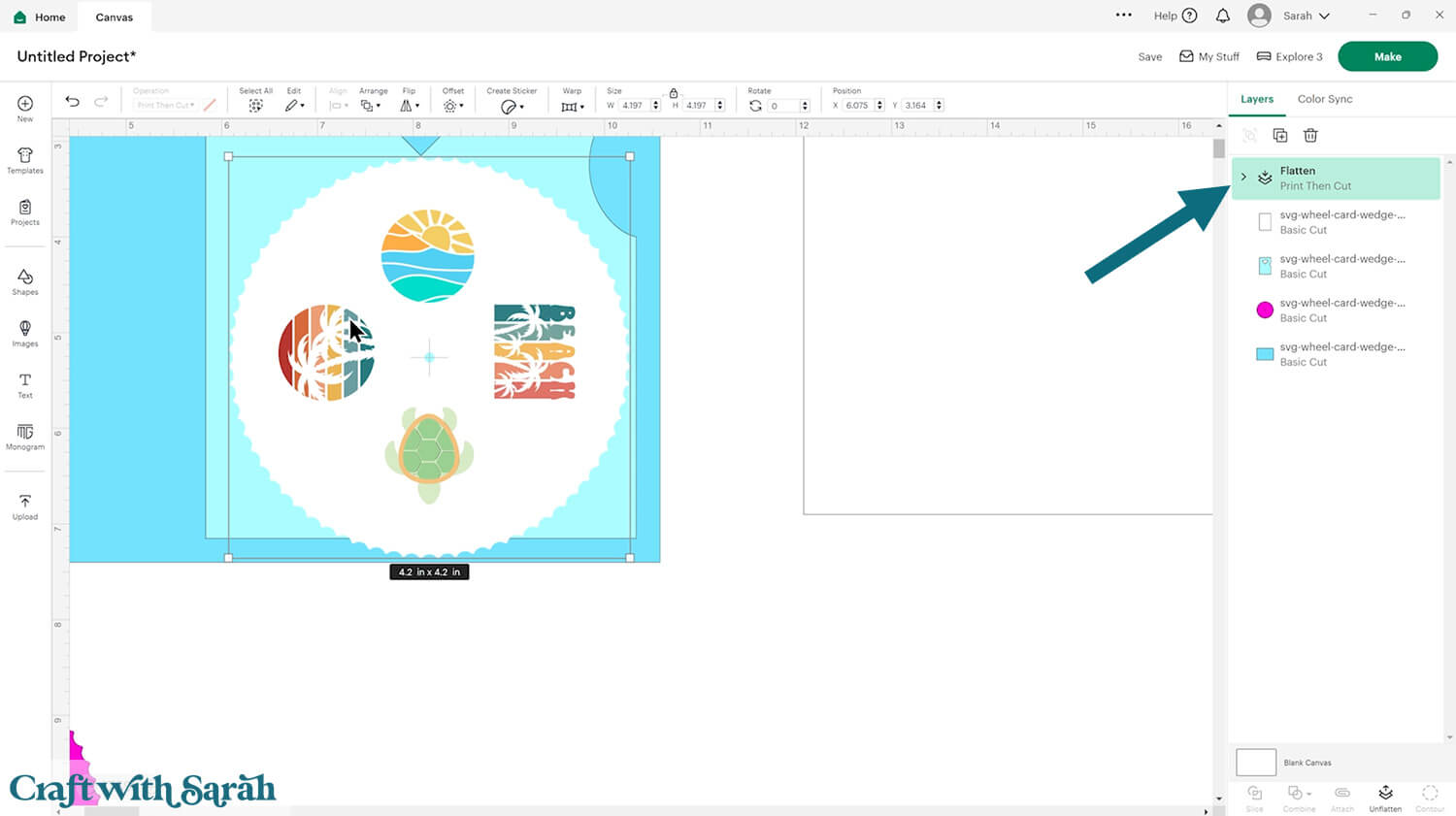Click the Upload icon

coord(25,506)
